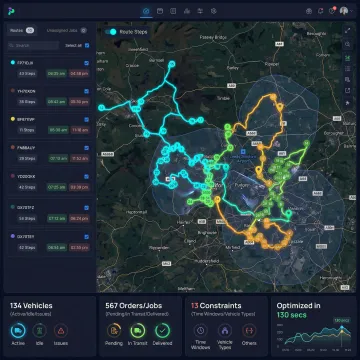
Task: Click the 13 Constraints heading
Action: (216, 306)
